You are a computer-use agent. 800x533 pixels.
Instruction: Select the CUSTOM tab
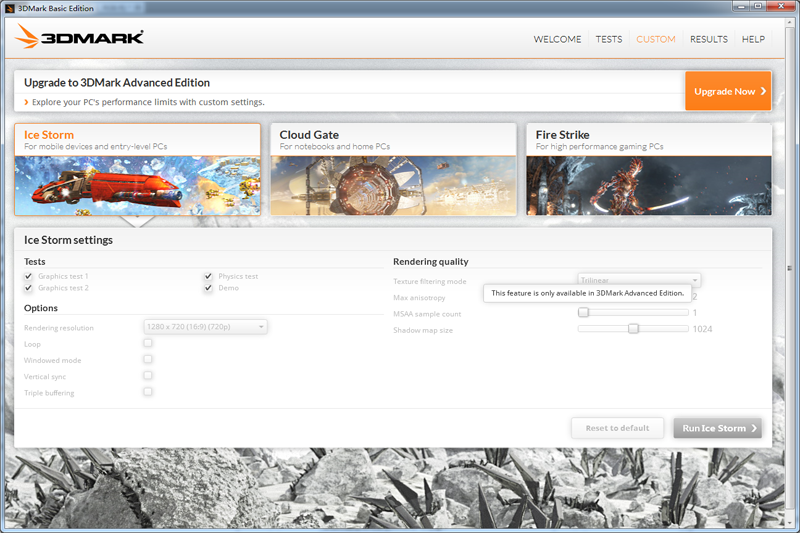pos(656,39)
